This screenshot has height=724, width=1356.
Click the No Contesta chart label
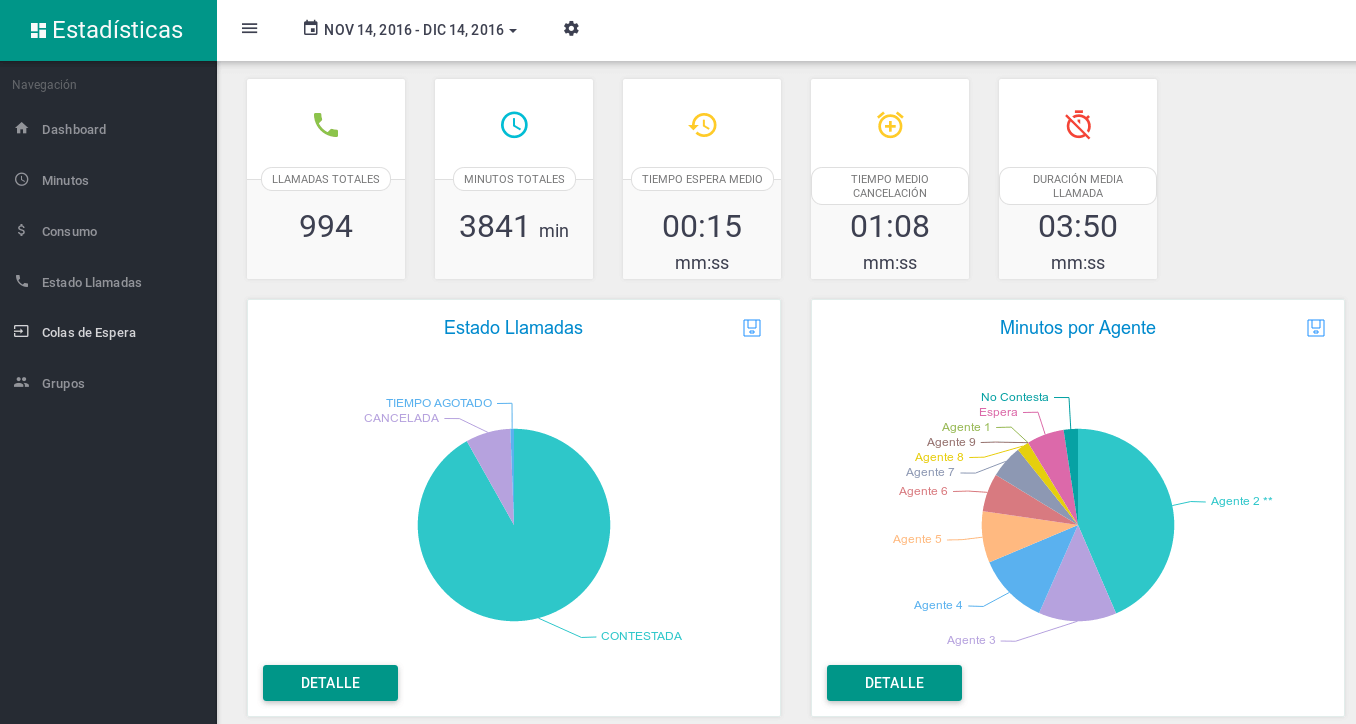[1015, 397]
